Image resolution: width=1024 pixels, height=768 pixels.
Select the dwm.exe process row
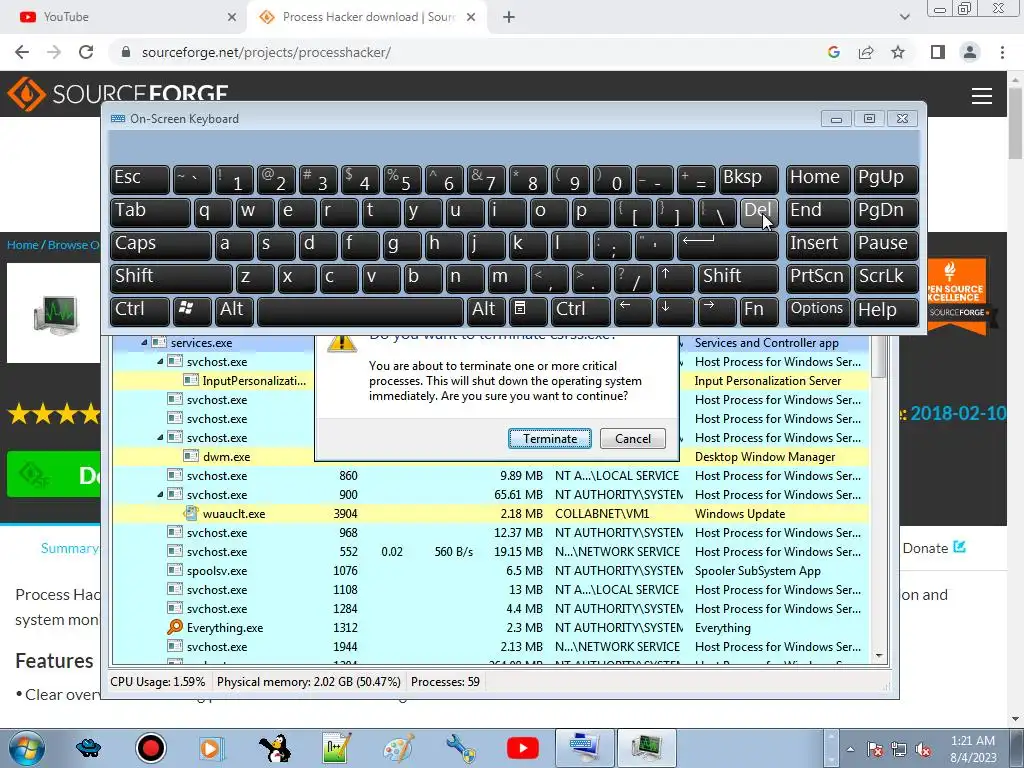[x=491, y=456]
